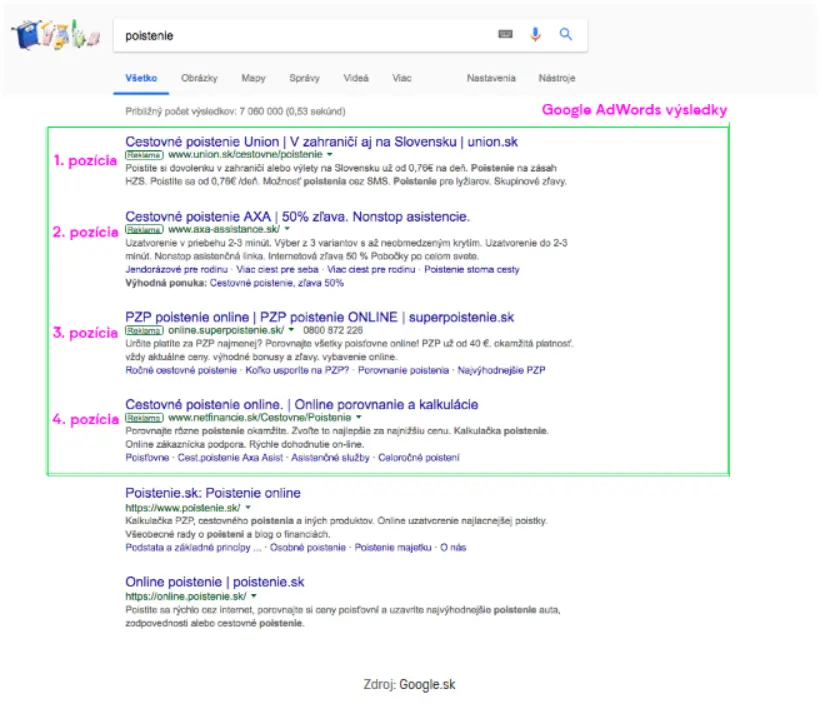
Task: Expand dropdown arrow beside axa-assistance.sk URL
Action: pyautogui.click(x=287, y=229)
